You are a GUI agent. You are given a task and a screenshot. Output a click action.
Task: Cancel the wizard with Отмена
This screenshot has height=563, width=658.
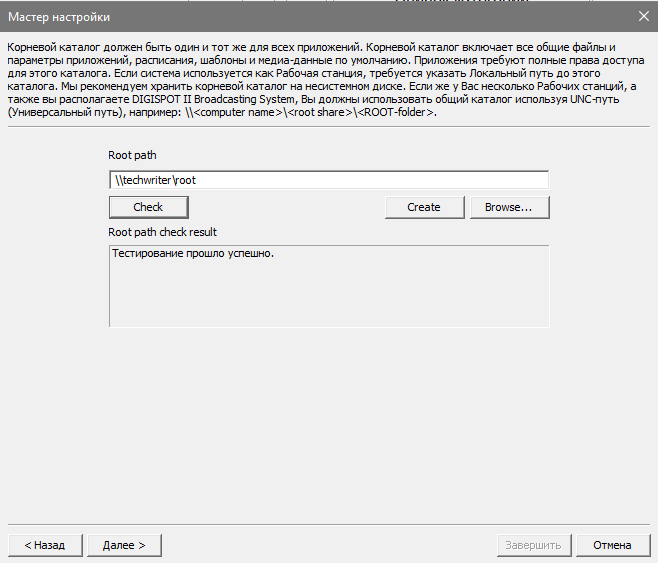[x=612, y=545]
